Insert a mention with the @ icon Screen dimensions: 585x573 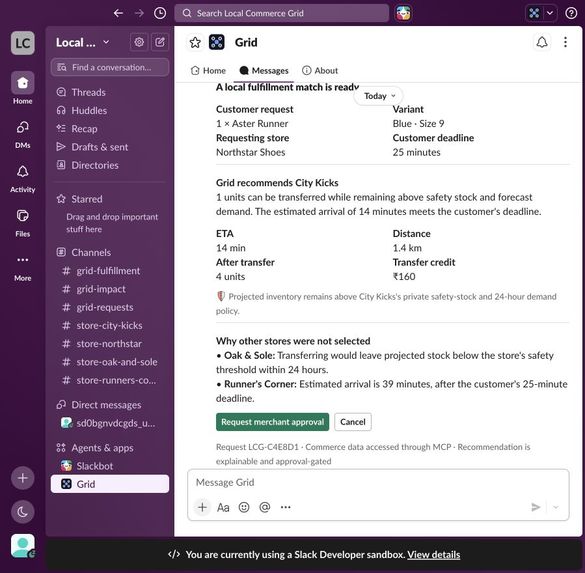pos(265,507)
